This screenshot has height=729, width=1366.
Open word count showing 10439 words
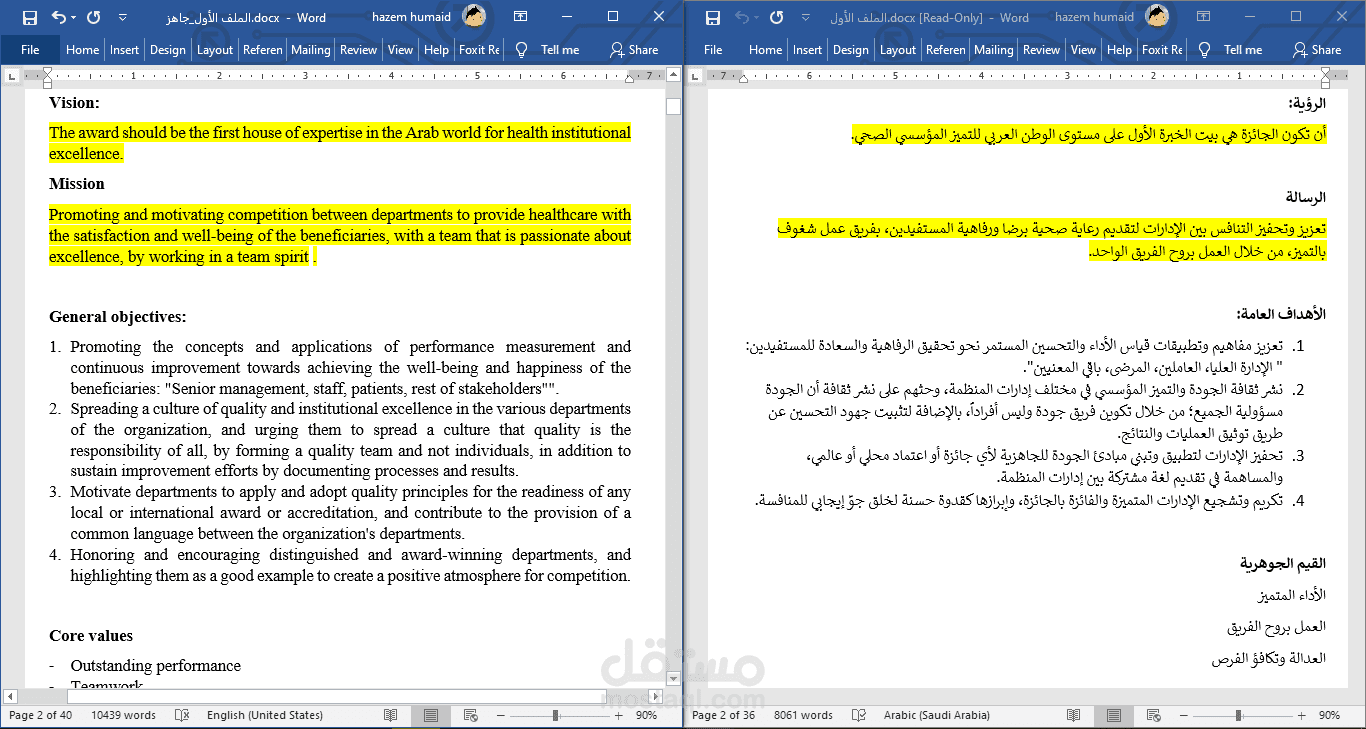(124, 715)
